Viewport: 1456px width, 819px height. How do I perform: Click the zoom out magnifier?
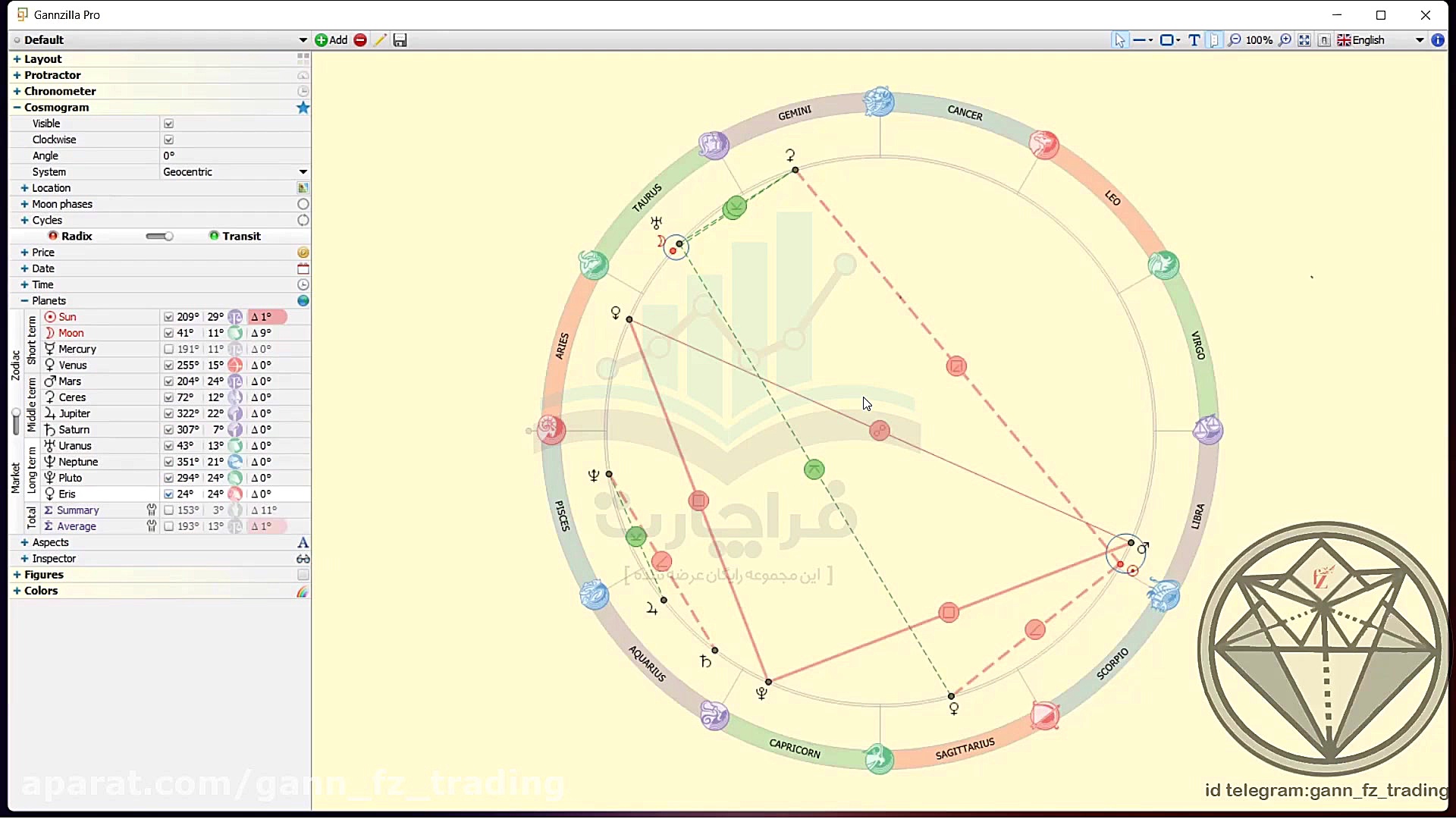tap(1235, 40)
